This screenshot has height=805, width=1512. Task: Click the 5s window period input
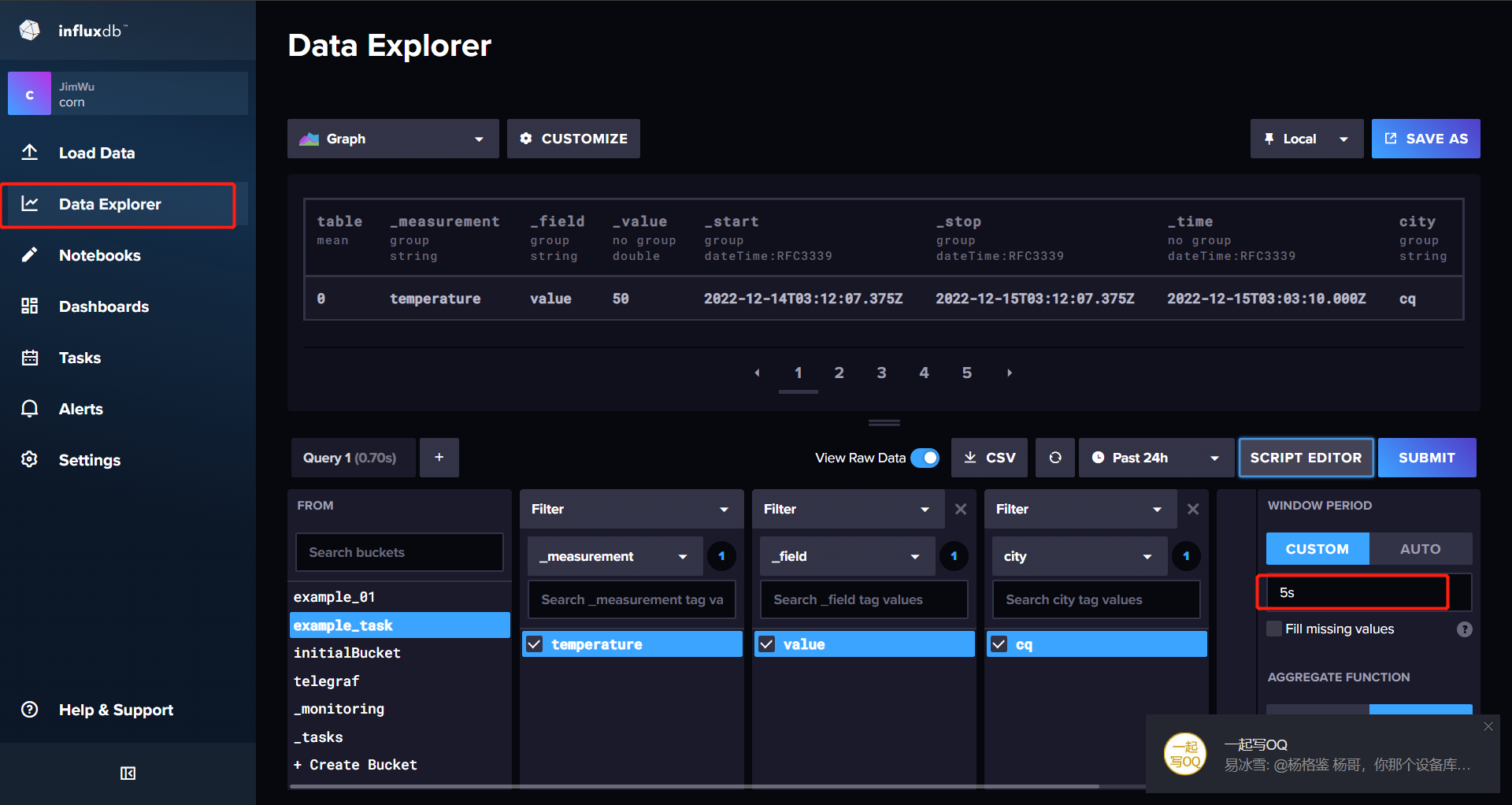[x=1368, y=592]
